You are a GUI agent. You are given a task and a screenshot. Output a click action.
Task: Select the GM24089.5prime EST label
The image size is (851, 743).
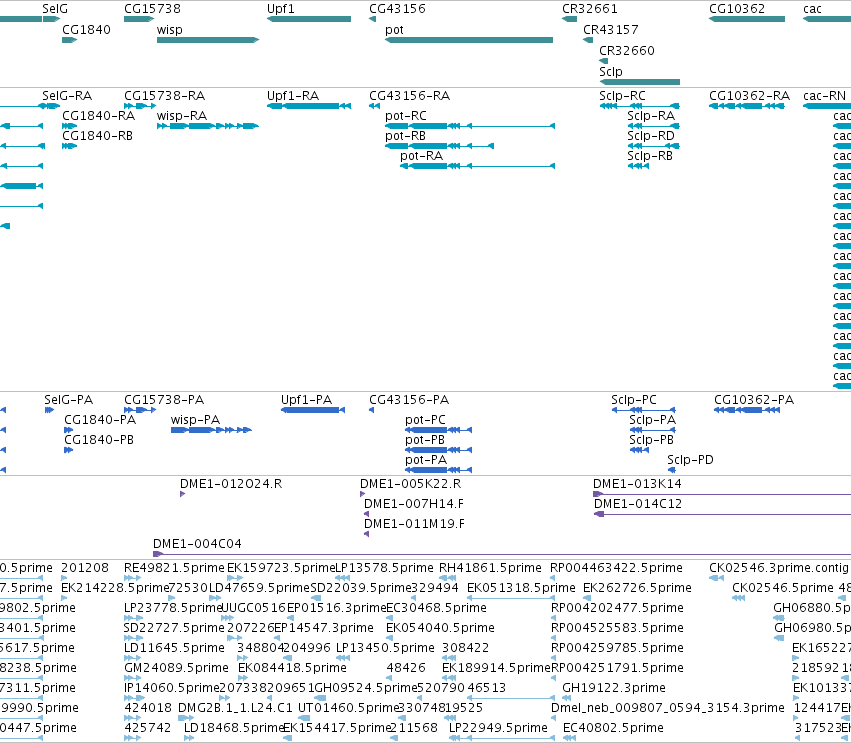coord(176,668)
